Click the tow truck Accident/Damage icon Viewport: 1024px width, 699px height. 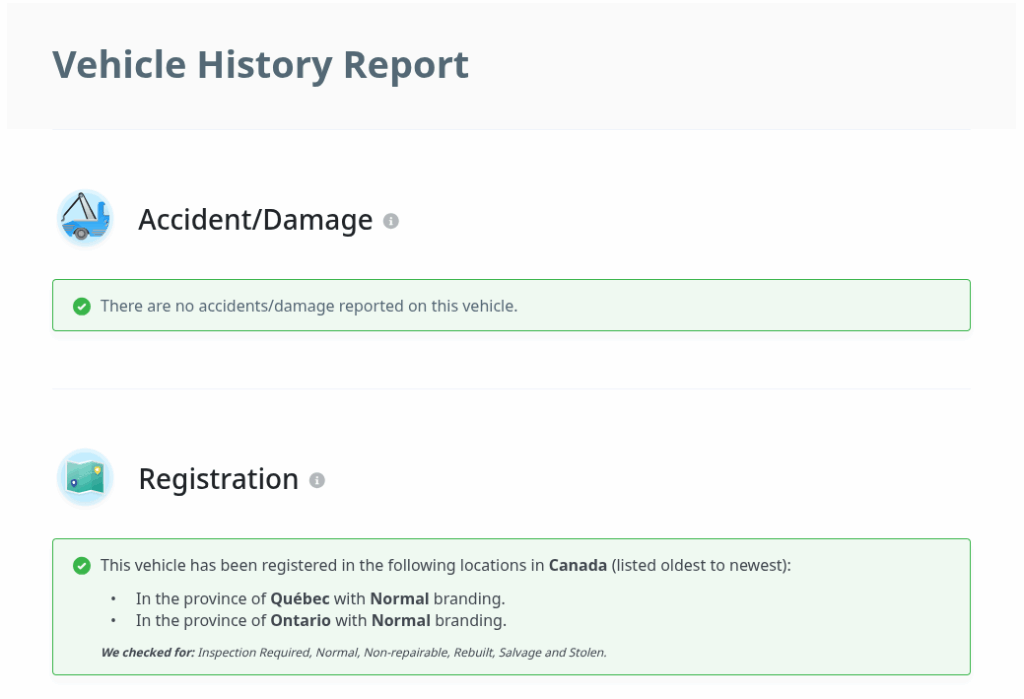pos(85,218)
